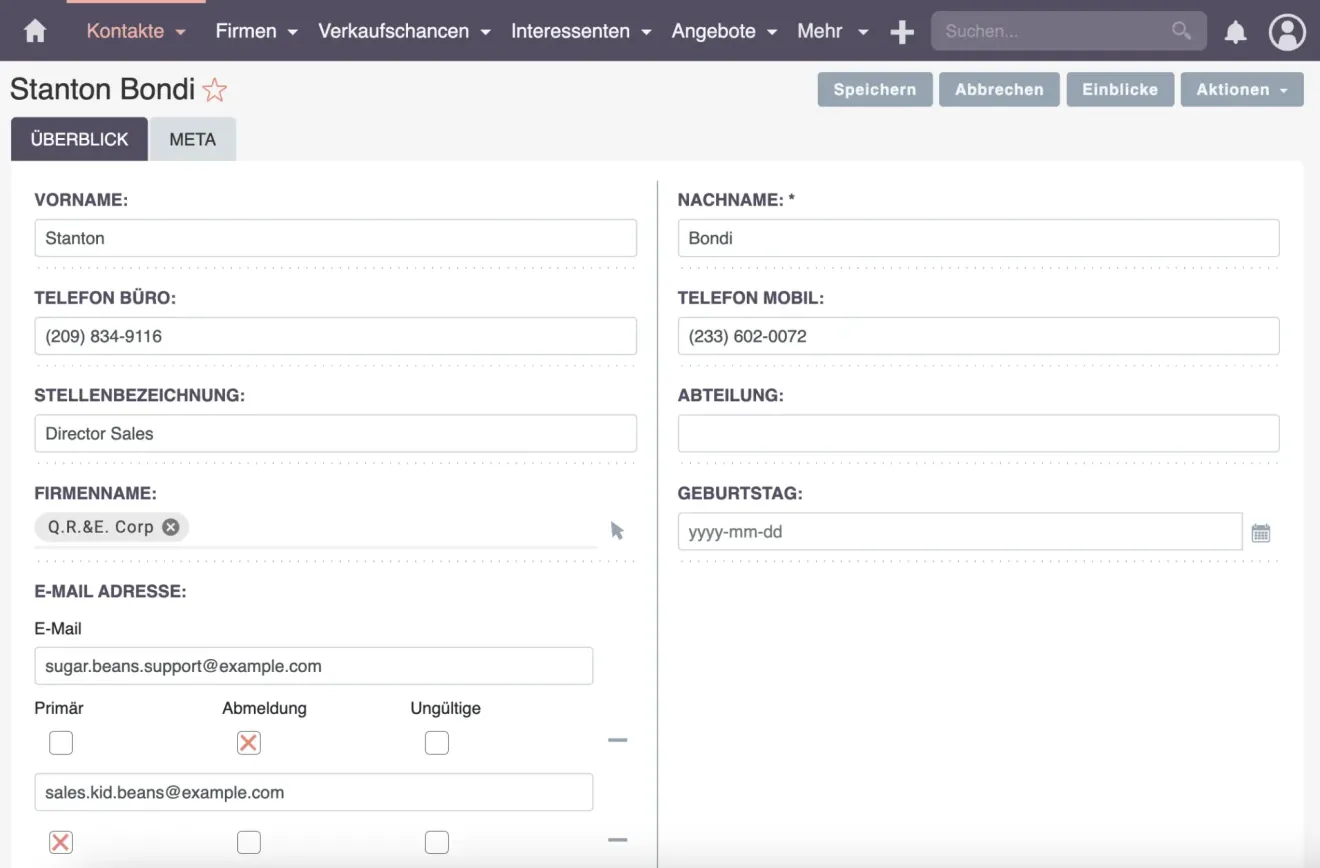The width and height of the screenshot is (1320, 868).
Task: Switch to the META tab
Action: pos(192,139)
